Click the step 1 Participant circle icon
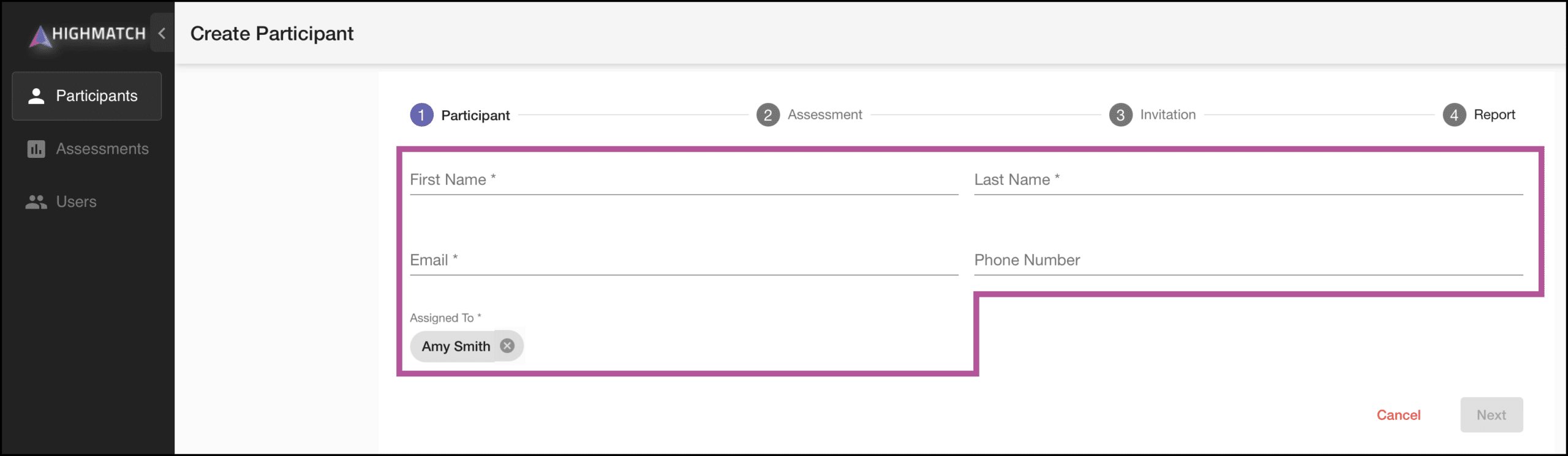1568x456 pixels. (421, 114)
